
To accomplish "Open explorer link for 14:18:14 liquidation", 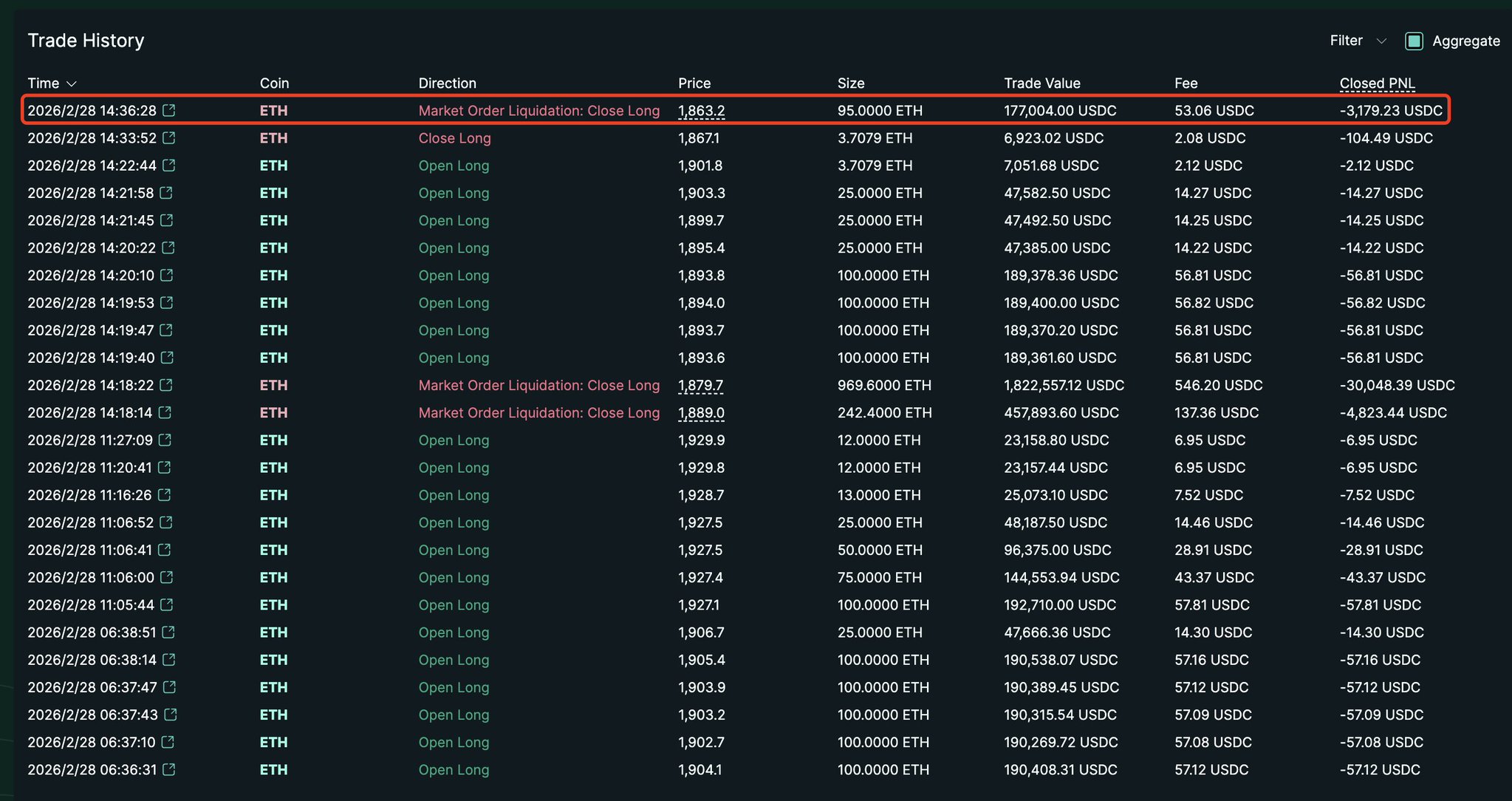I will tap(165, 412).
